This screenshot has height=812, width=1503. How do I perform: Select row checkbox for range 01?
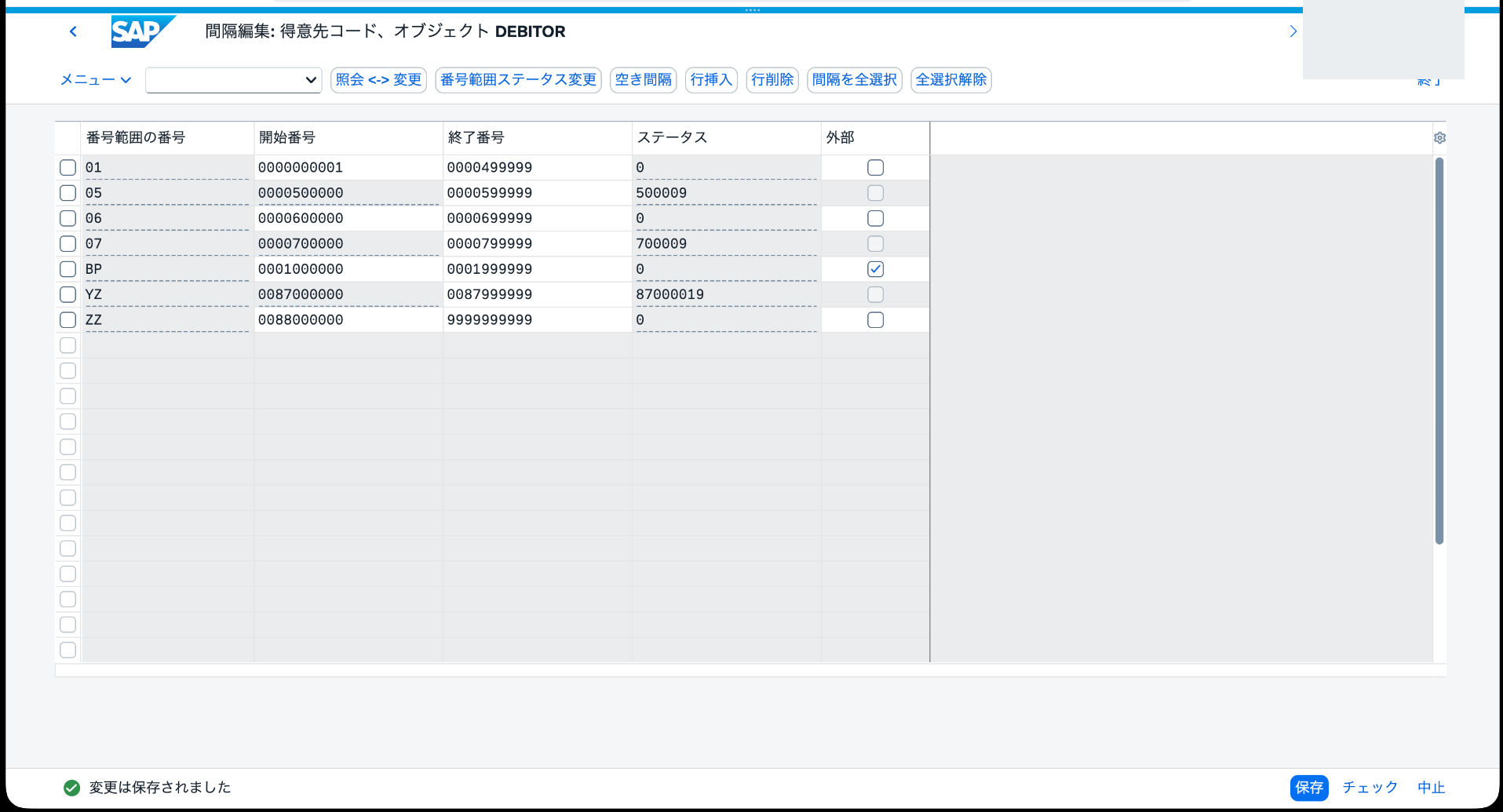tap(68, 168)
